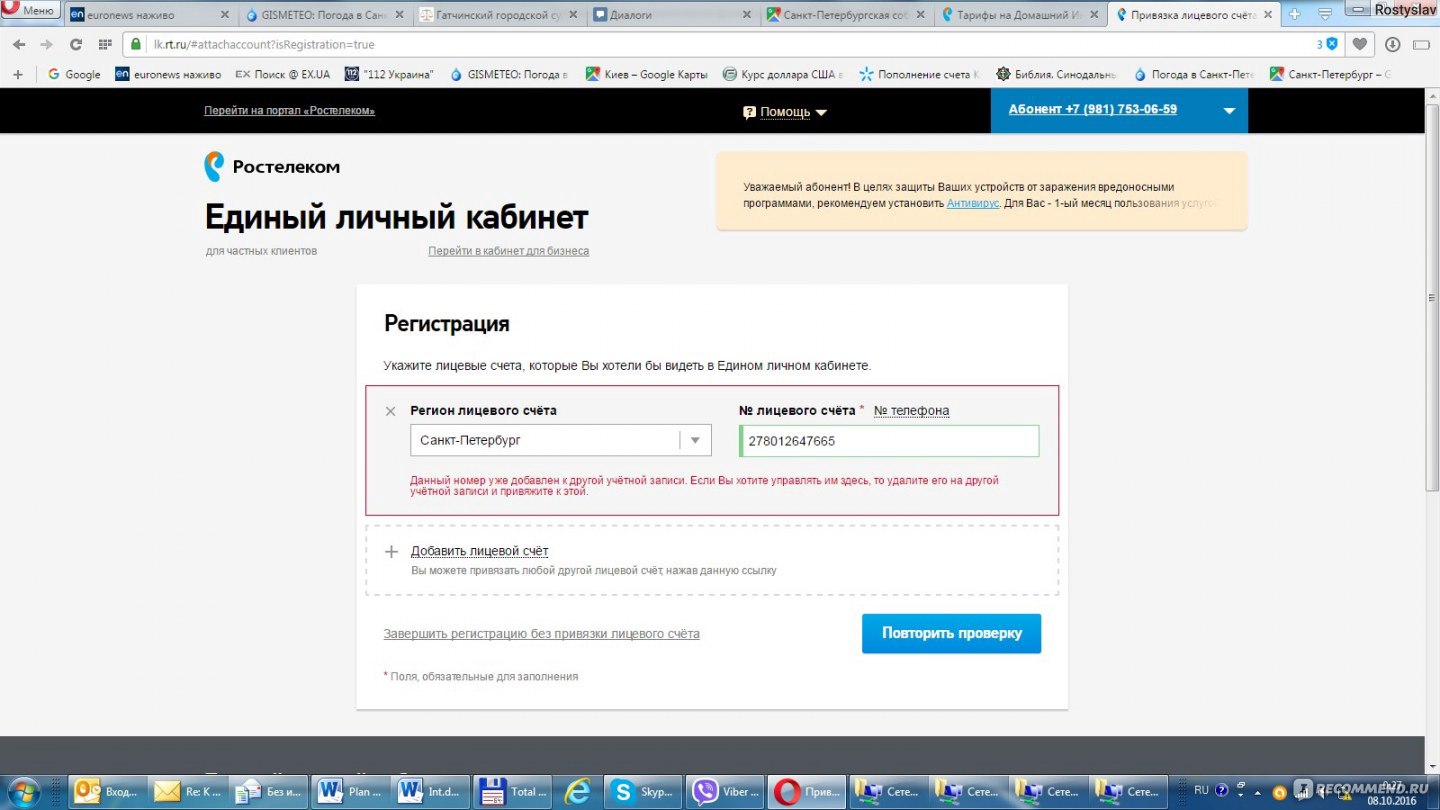
Task: Click the Добавить лицевой счёт link
Action: click(x=479, y=551)
